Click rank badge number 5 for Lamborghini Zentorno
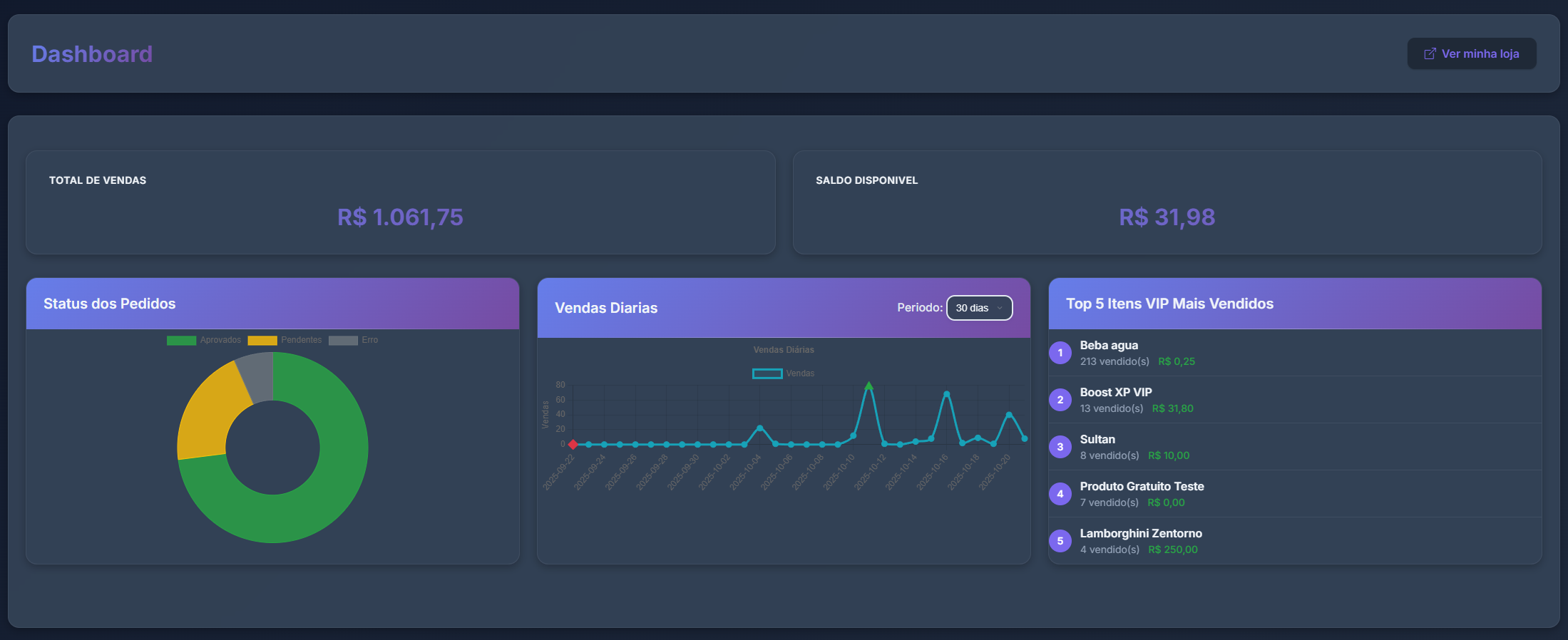This screenshot has height=640, width=1568. tap(1060, 541)
